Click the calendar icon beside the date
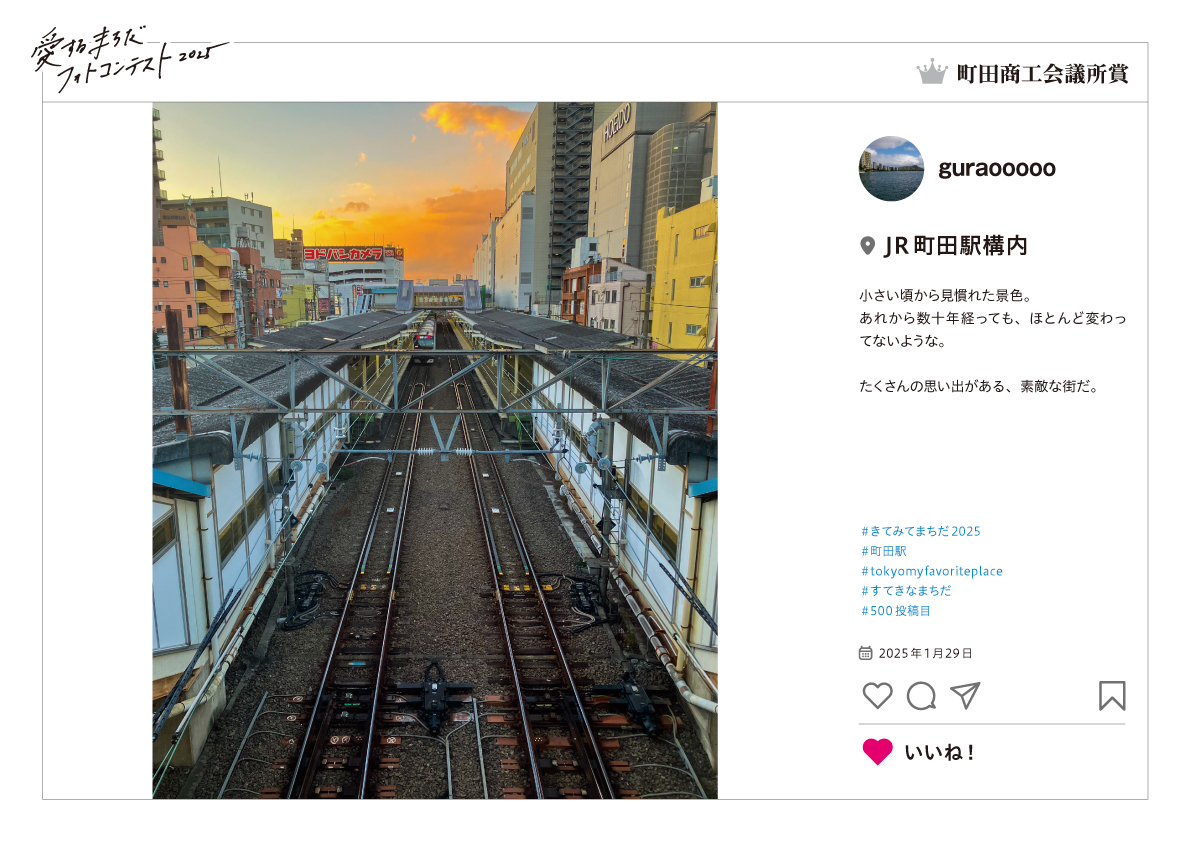1191x842 pixels. click(x=865, y=653)
